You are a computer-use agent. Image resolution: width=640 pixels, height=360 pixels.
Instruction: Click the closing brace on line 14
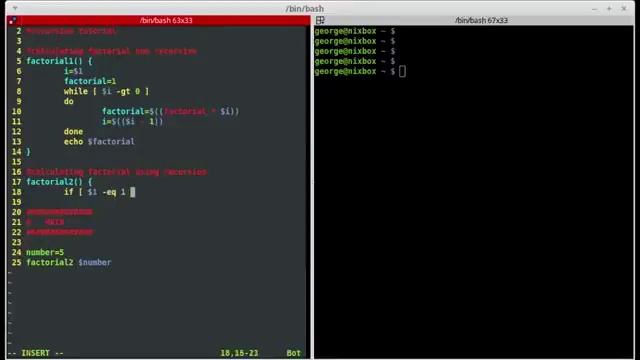point(28,152)
